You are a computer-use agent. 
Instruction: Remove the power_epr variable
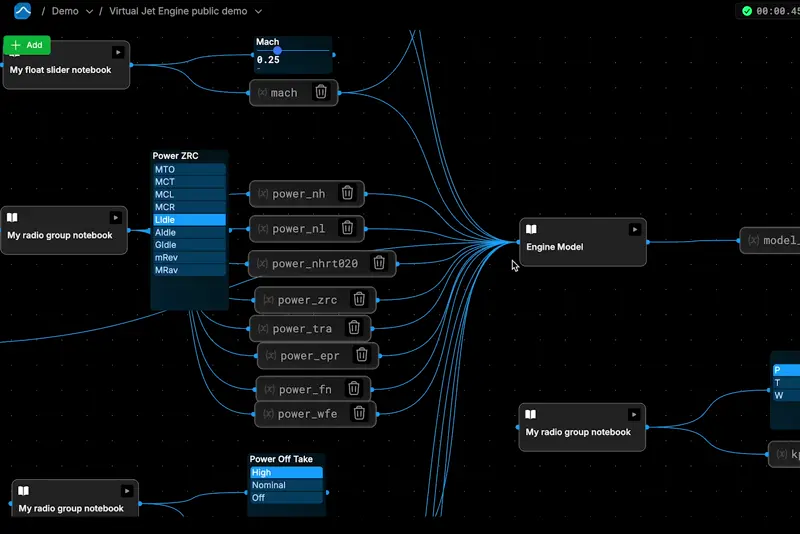(x=362, y=354)
